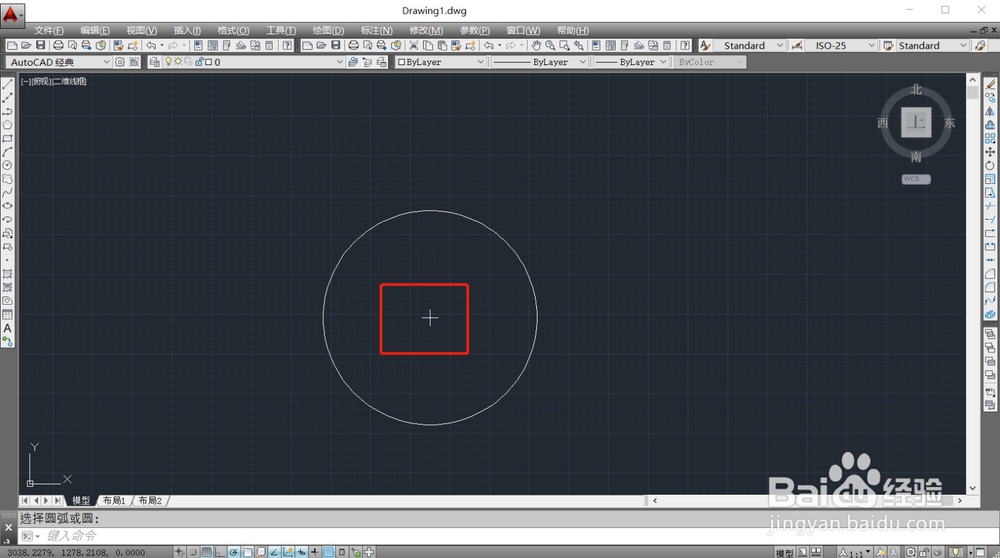
Task: Select the Mirror modify tool
Action: click(x=990, y=111)
